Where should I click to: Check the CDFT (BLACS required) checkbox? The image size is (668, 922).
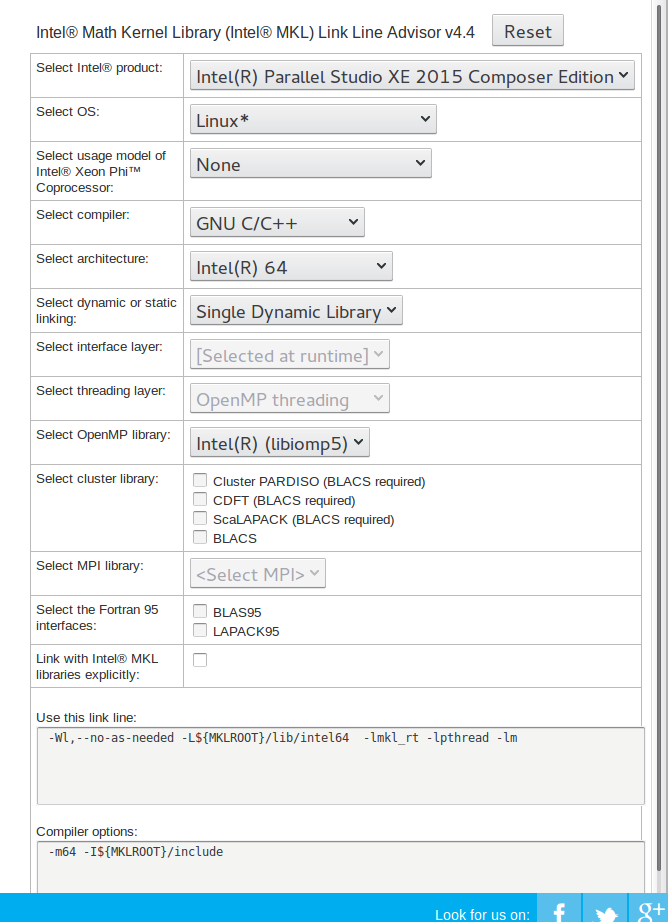pos(200,499)
